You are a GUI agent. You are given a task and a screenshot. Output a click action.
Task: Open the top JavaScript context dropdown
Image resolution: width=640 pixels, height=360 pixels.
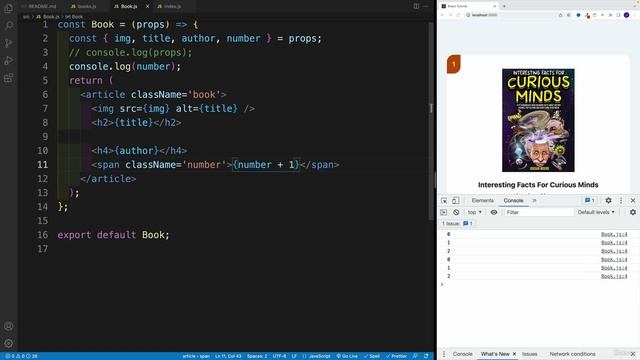(474, 212)
